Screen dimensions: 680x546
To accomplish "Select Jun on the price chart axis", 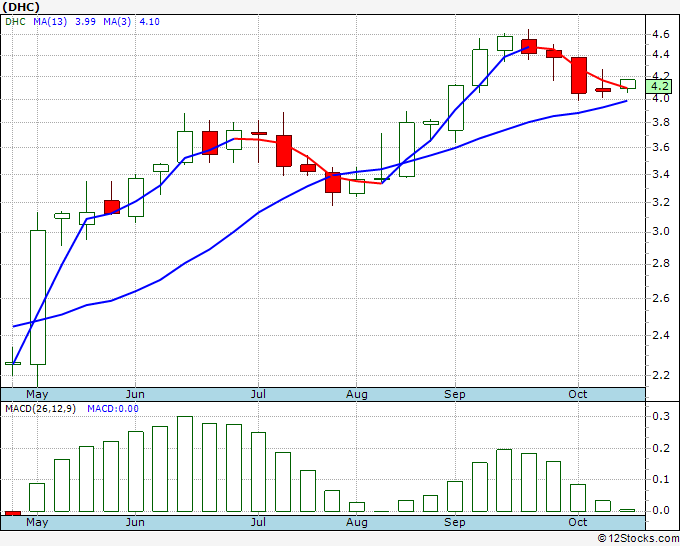I will coord(135,395).
